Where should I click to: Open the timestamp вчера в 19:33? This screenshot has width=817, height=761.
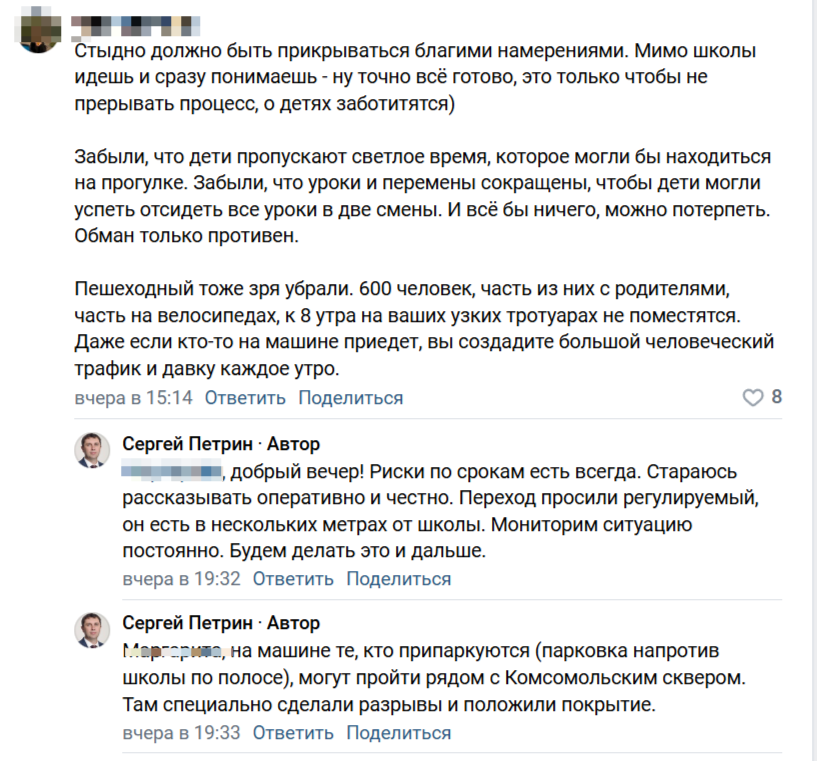coord(181,733)
